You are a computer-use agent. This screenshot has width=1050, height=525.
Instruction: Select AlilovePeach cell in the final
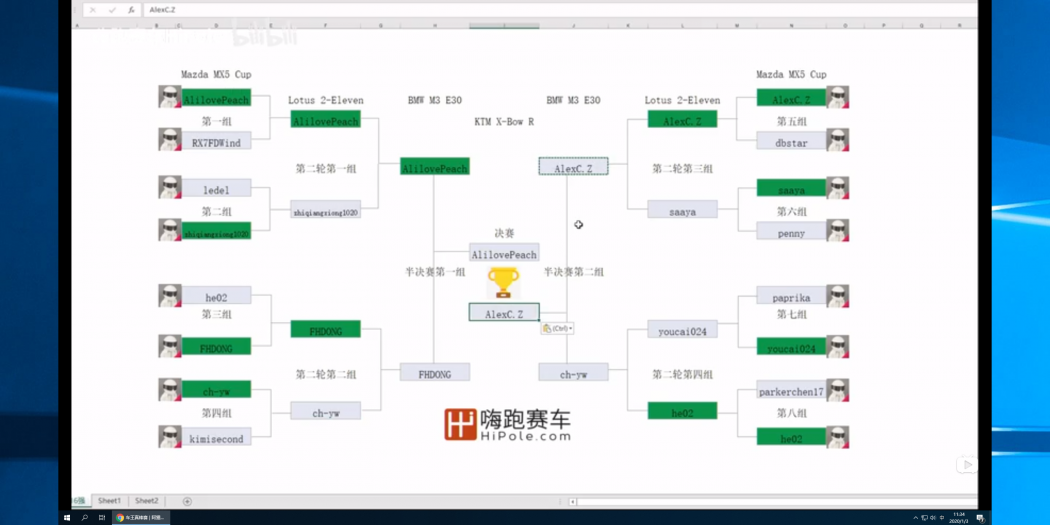pos(504,252)
